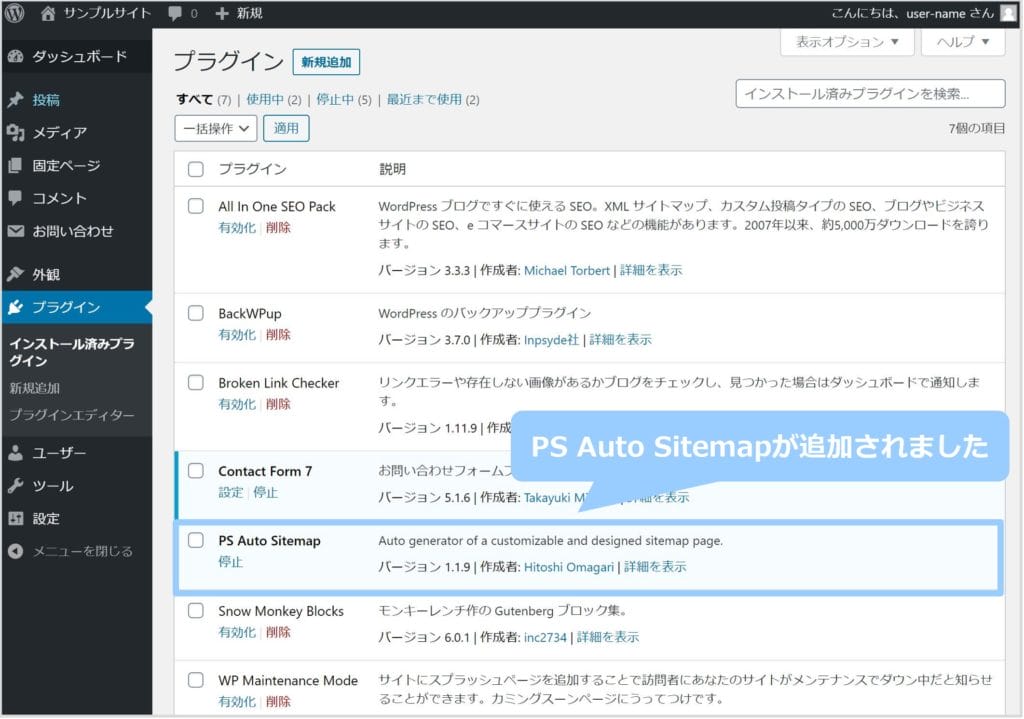Click こんにちは、user-name さん greeting

point(912,13)
